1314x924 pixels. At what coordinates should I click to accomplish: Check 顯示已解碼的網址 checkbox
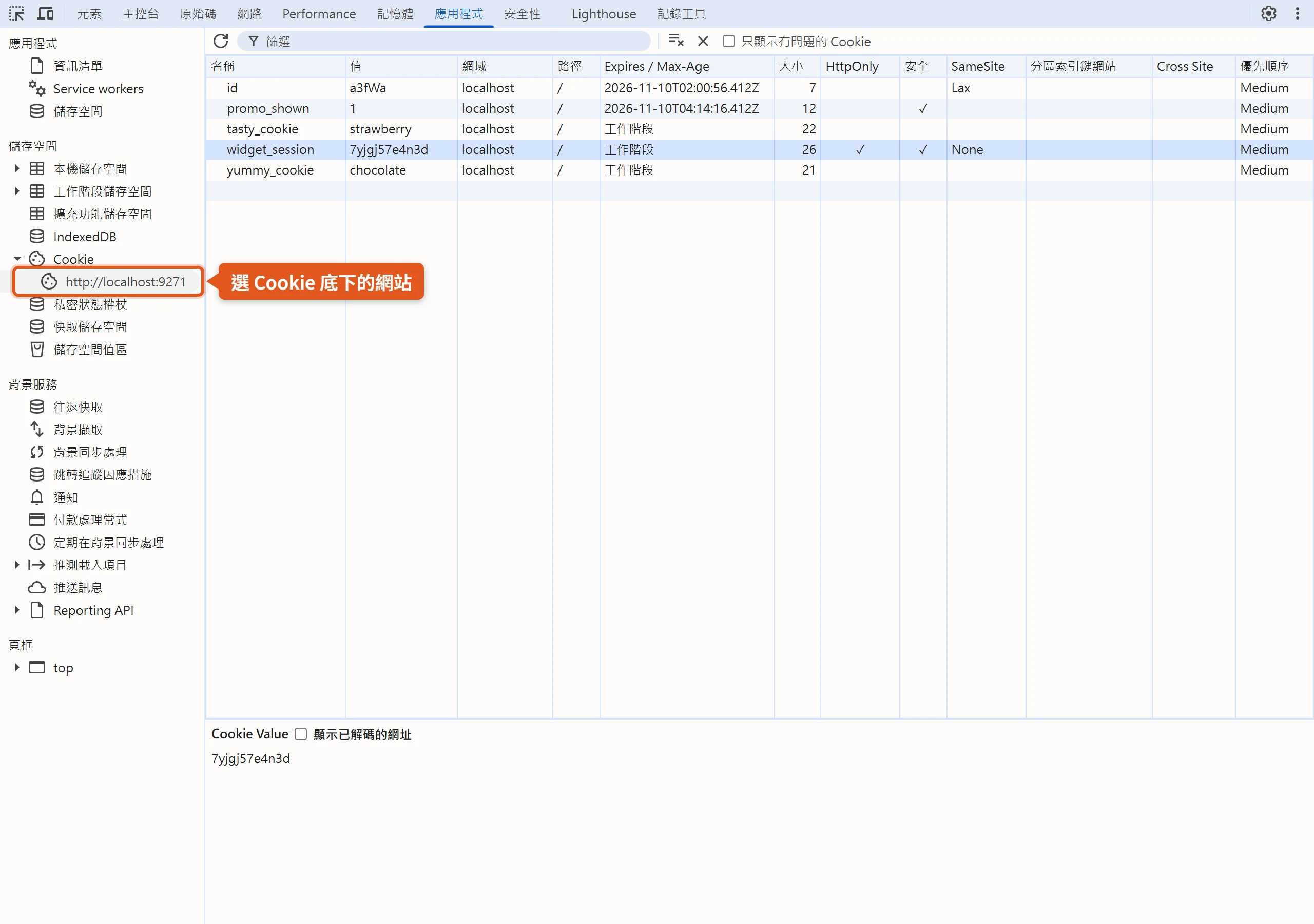coord(300,734)
